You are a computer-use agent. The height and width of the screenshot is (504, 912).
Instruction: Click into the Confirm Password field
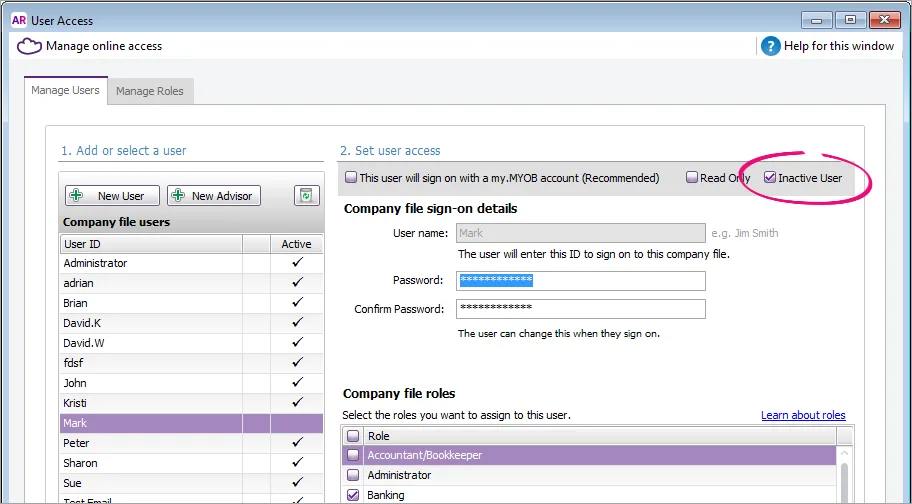click(x=580, y=309)
